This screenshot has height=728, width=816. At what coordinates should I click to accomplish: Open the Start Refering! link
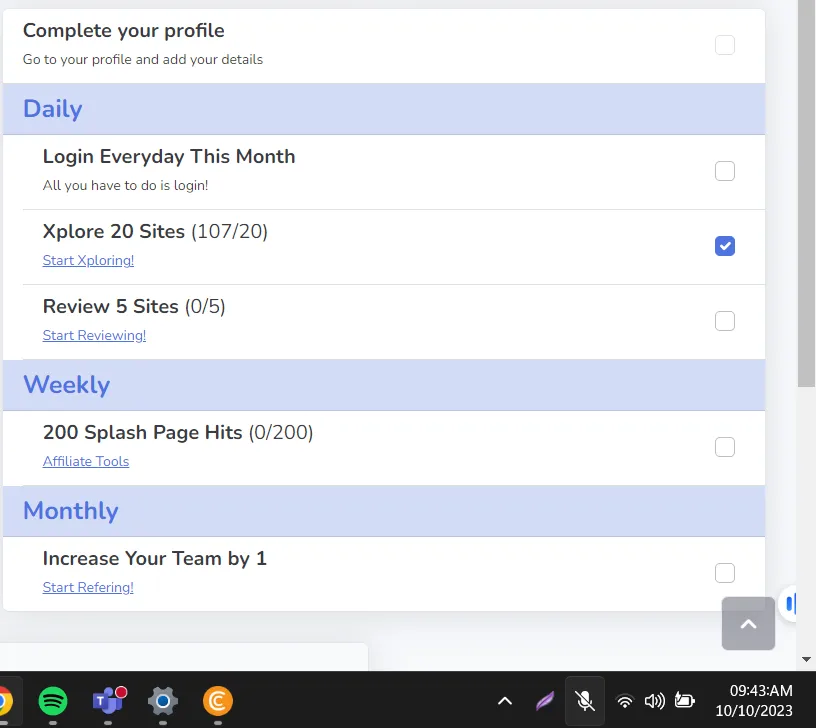pyautogui.click(x=88, y=587)
